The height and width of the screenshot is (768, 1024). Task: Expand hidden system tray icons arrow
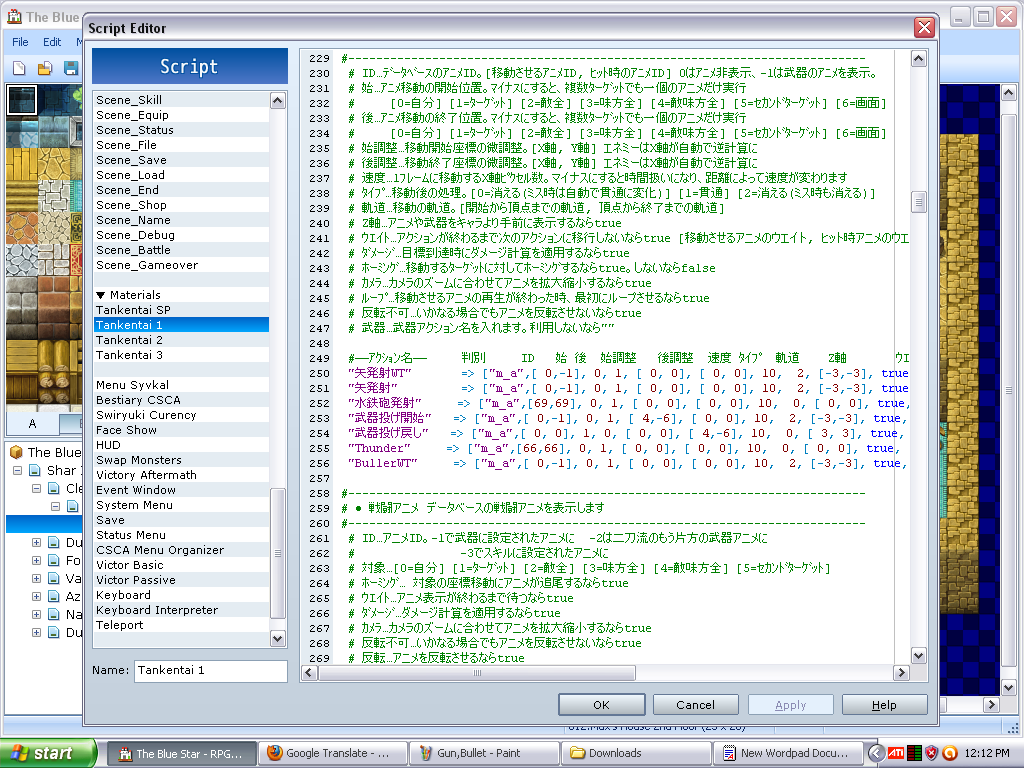click(x=877, y=753)
